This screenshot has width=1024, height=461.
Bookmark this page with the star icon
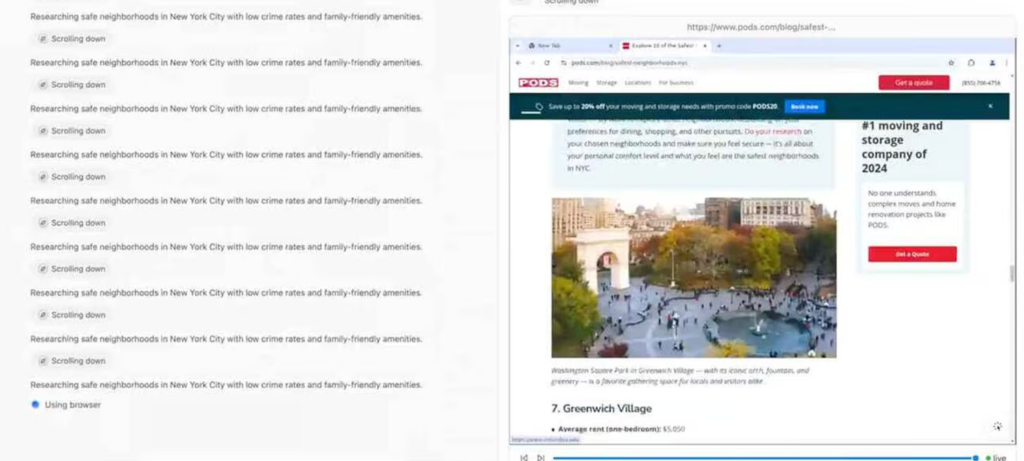[951, 63]
